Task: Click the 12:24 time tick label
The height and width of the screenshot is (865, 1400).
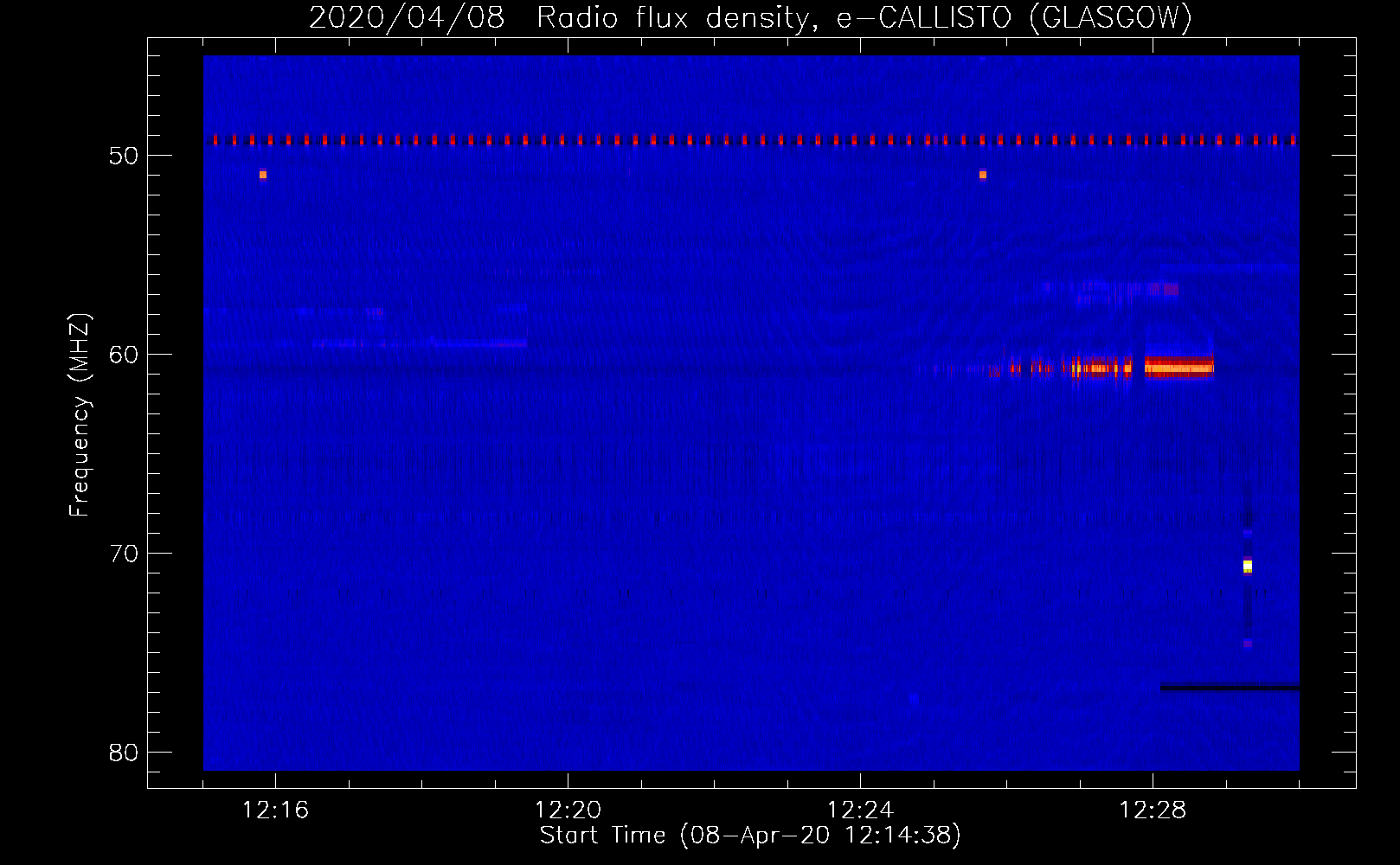Action: pyautogui.click(x=860, y=811)
